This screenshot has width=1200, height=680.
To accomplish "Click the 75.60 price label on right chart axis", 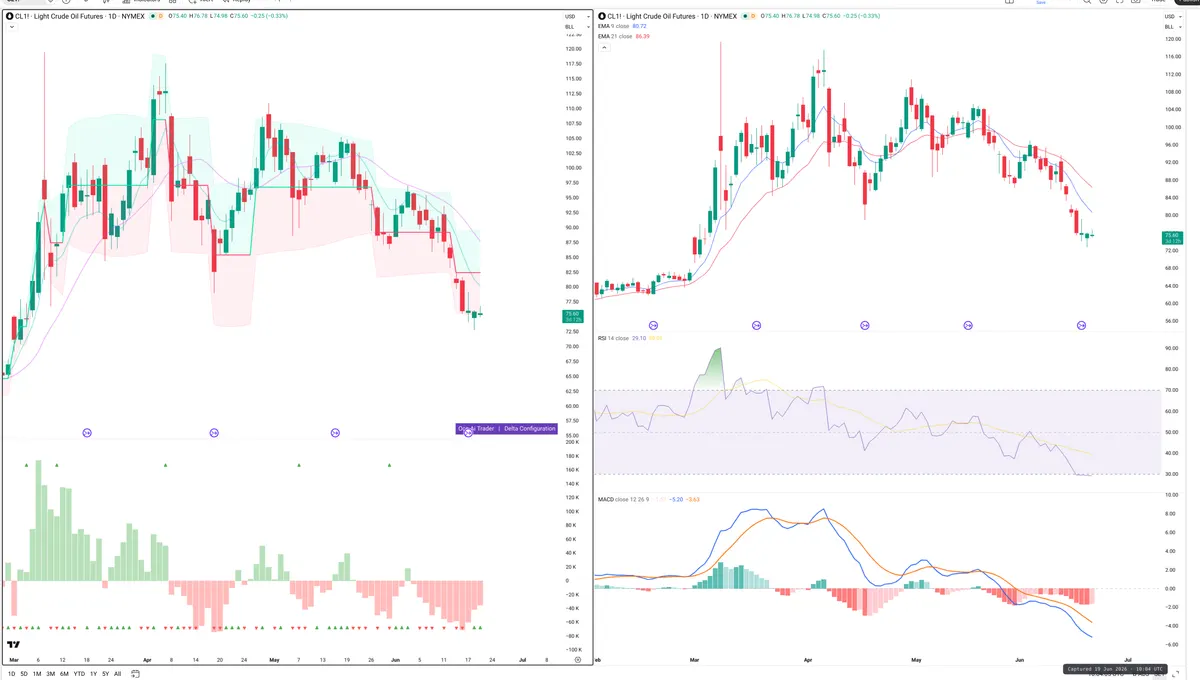I will (x=1171, y=238).
